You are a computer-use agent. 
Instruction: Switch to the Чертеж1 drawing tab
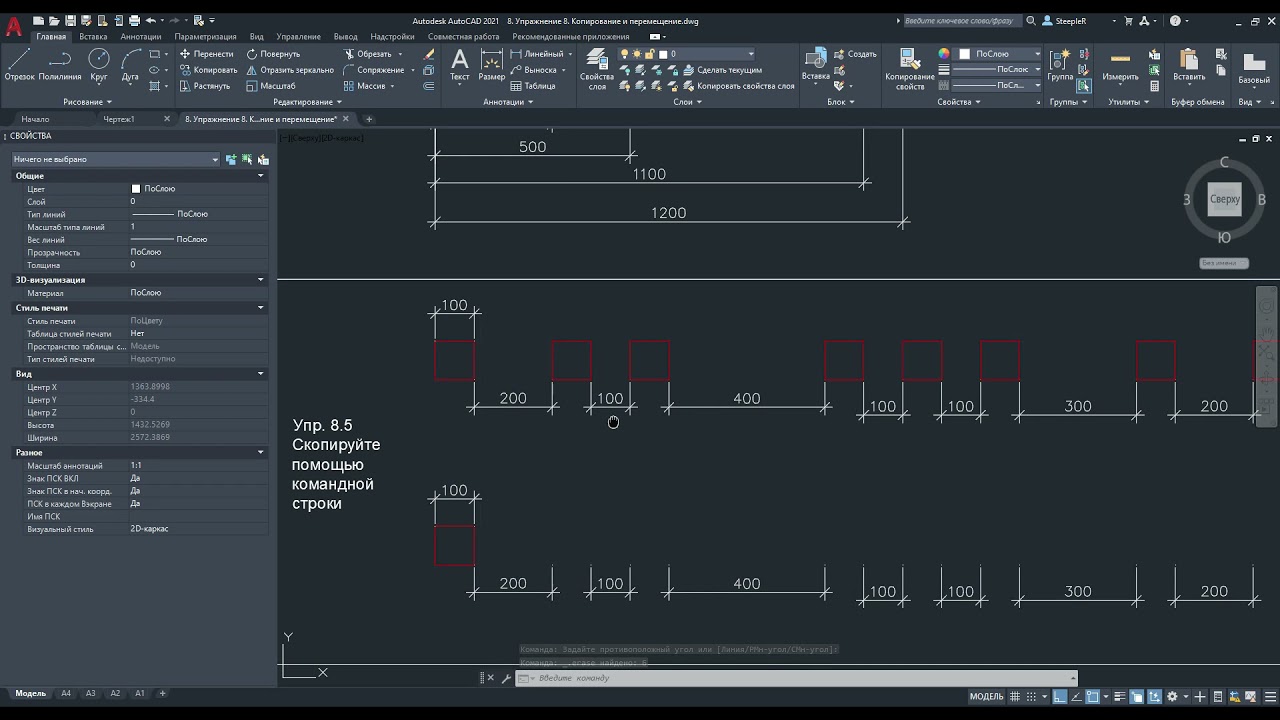[x=119, y=119]
